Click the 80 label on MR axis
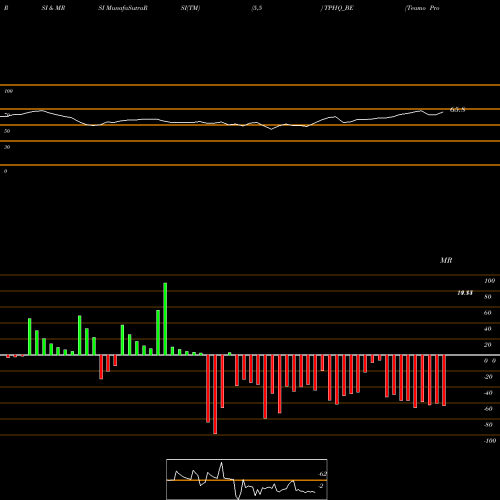The height and width of the screenshot is (500, 500). 488,297
